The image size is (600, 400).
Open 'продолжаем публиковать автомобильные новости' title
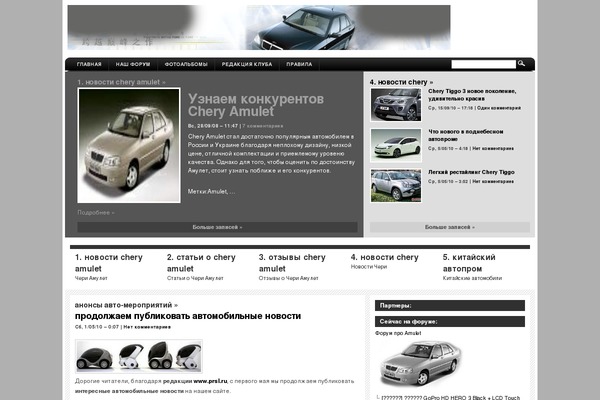[x=188, y=316]
